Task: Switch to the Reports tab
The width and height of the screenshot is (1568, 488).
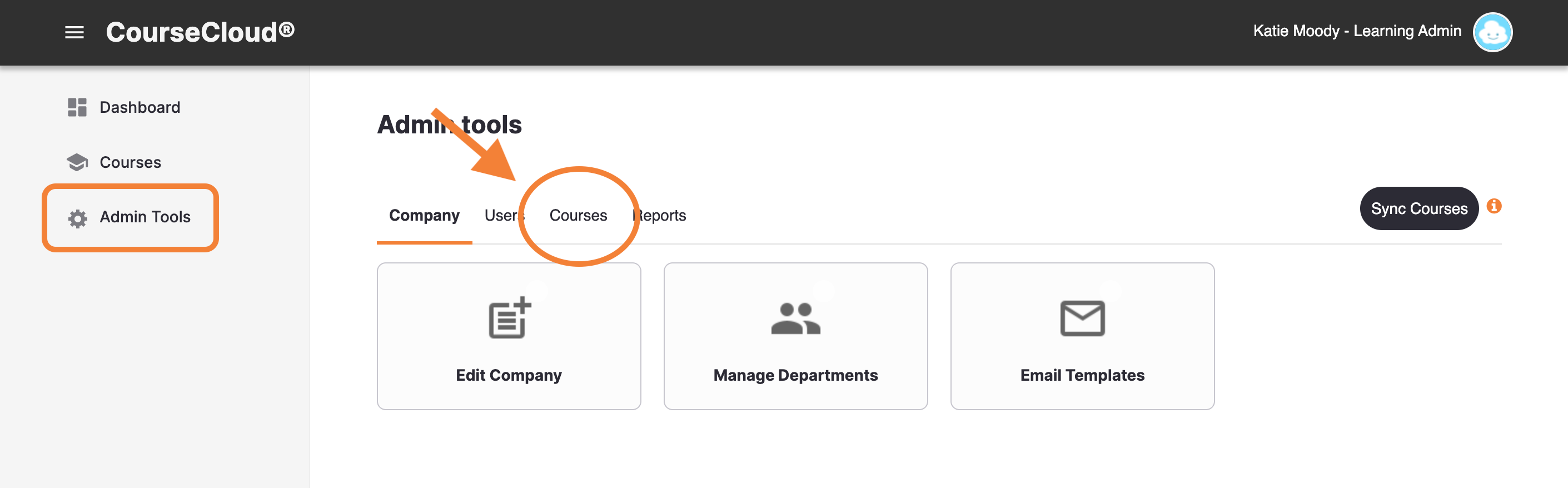Action: [x=661, y=216]
